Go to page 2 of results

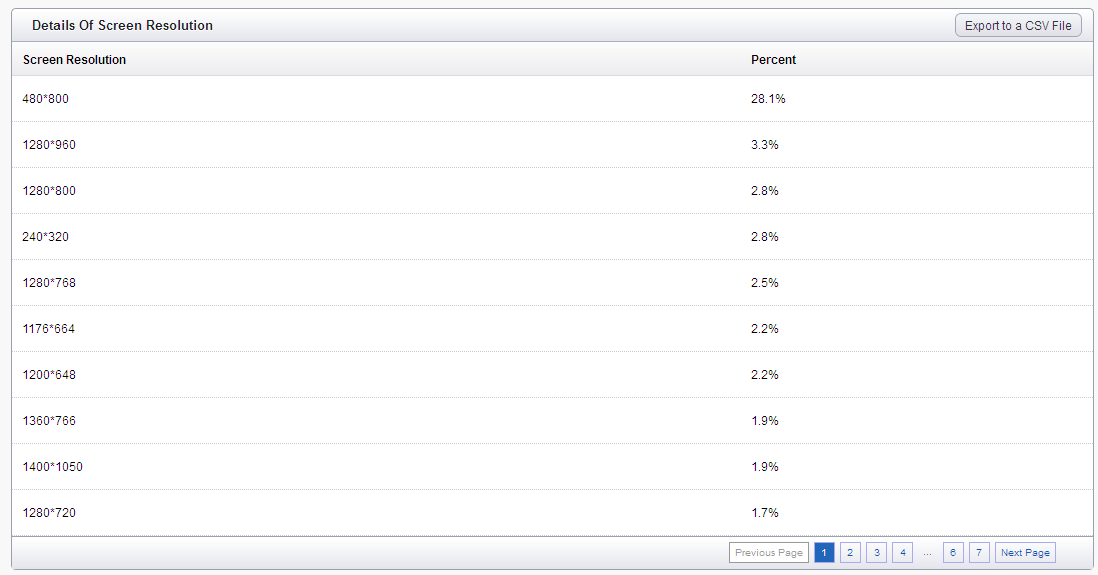[850, 553]
